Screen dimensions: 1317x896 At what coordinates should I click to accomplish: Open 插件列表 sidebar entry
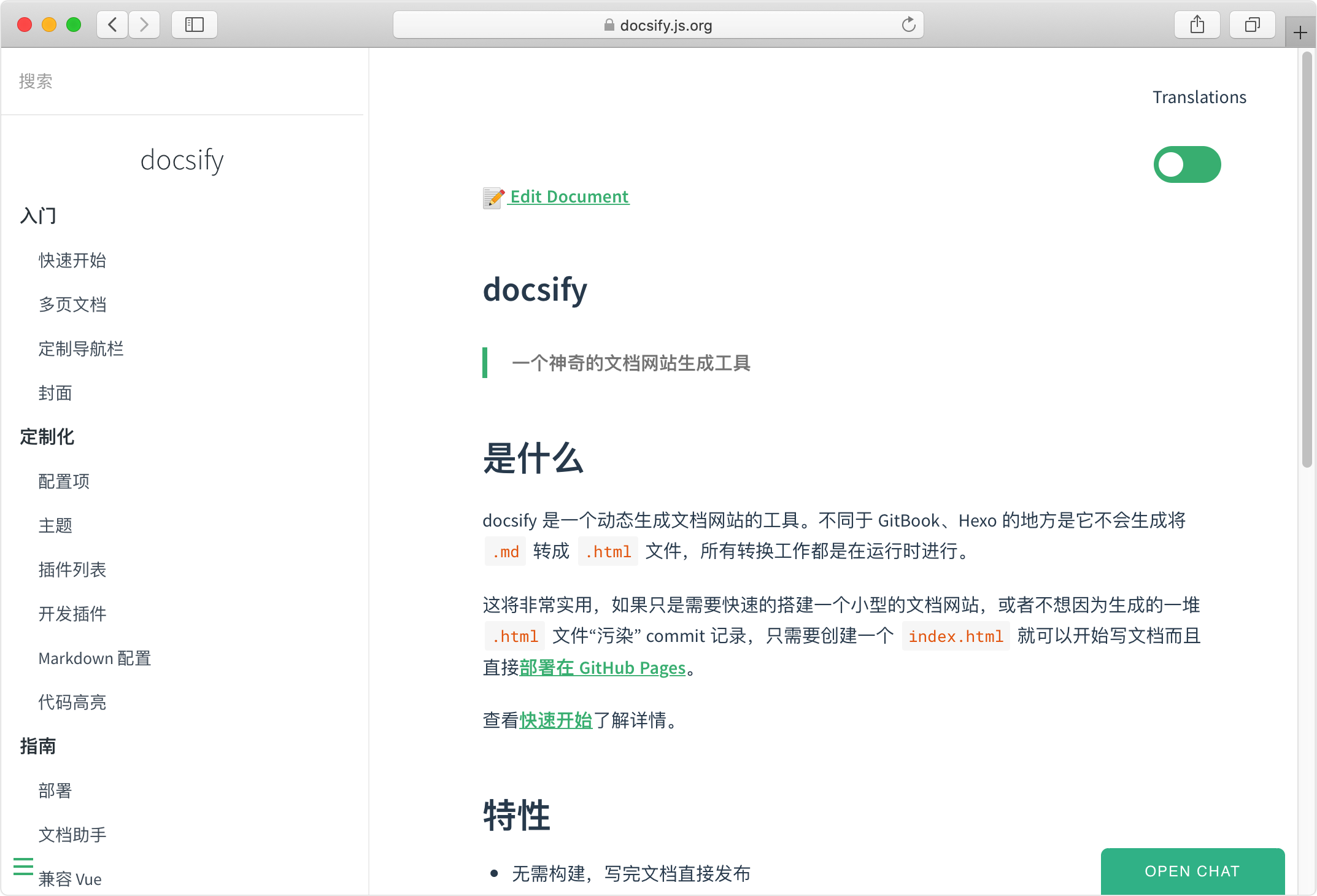click(x=72, y=570)
